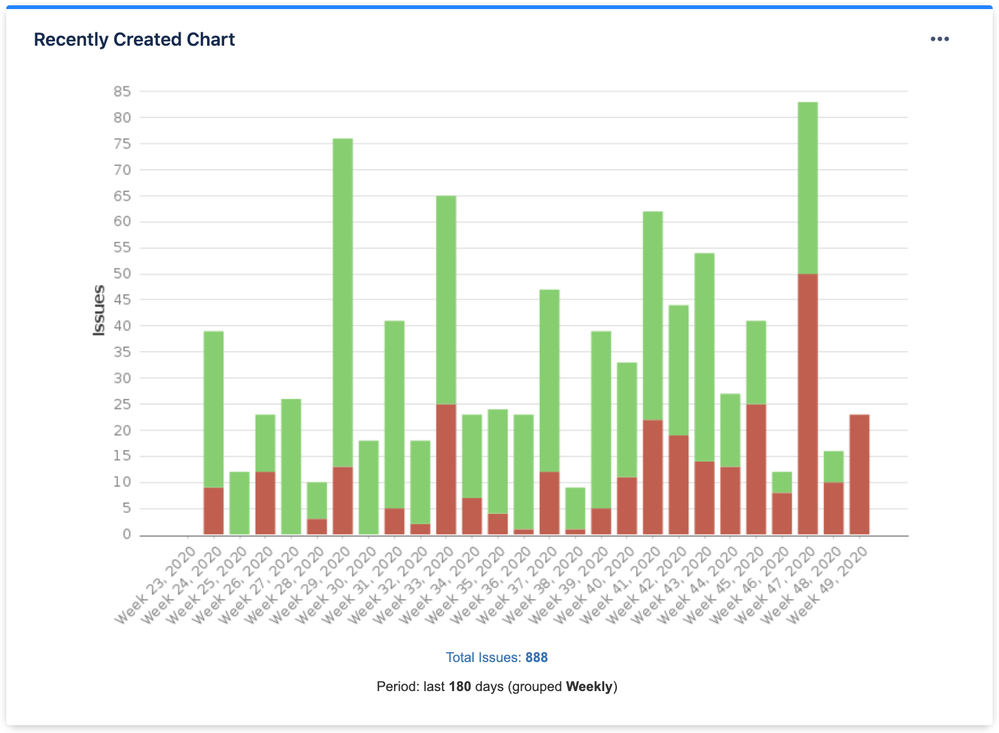
Task: Click the Issues y-axis title
Action: coord(98,310)
